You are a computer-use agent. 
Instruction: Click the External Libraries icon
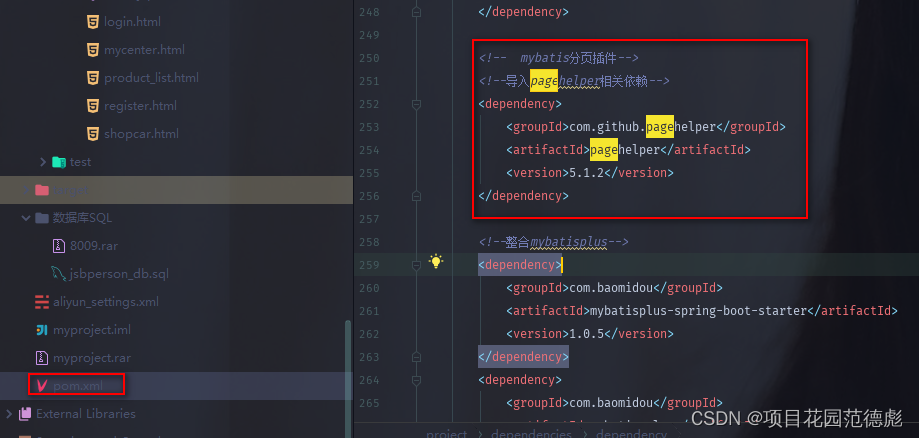tap(25, 414)
